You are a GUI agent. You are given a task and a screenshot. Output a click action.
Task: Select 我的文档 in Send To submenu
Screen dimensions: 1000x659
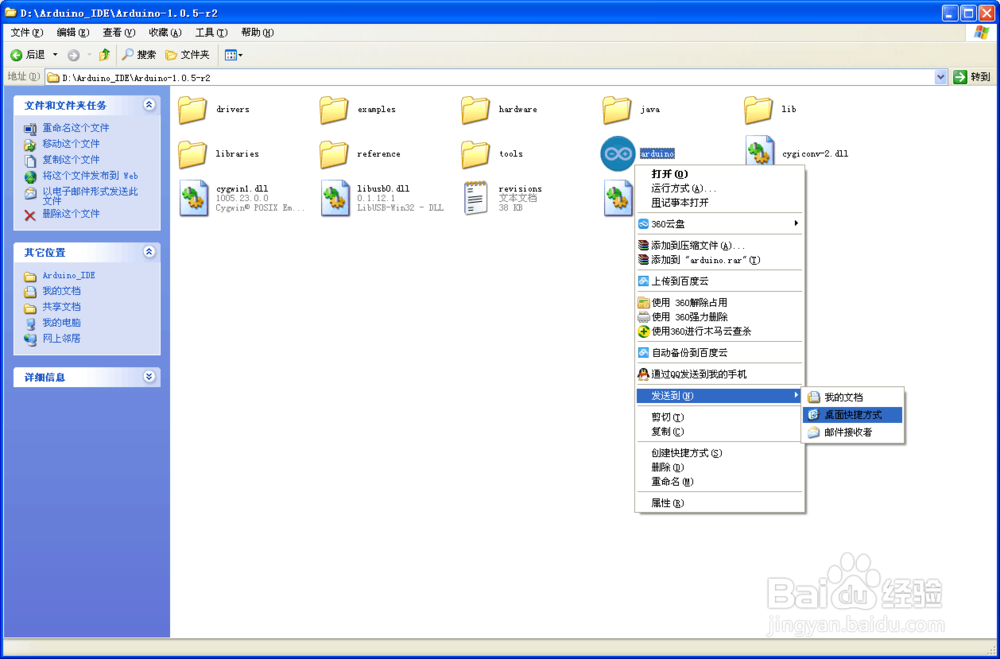tap(853, 397)
